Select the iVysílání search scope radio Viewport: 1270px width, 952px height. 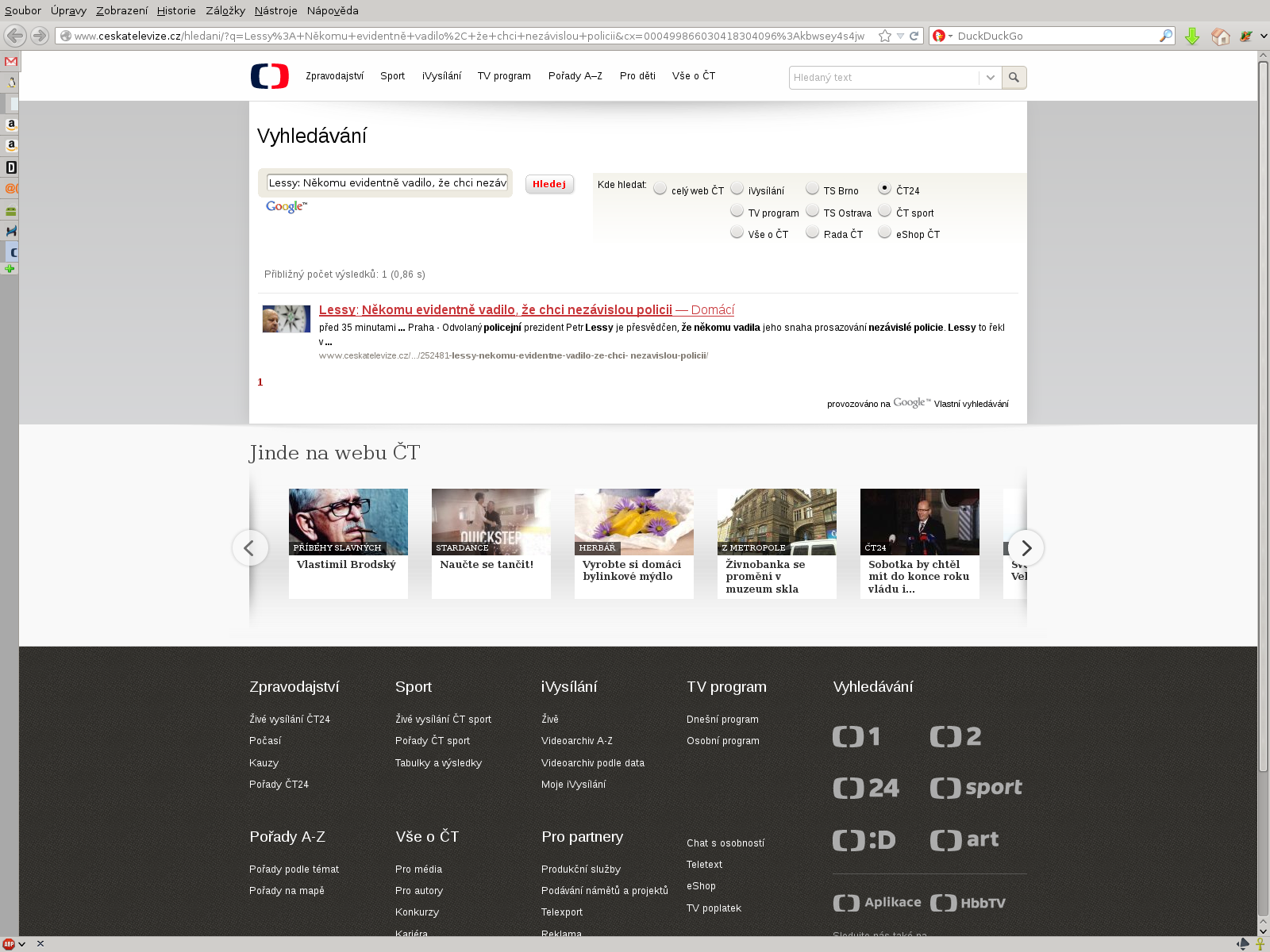click(x=737, y=188)
